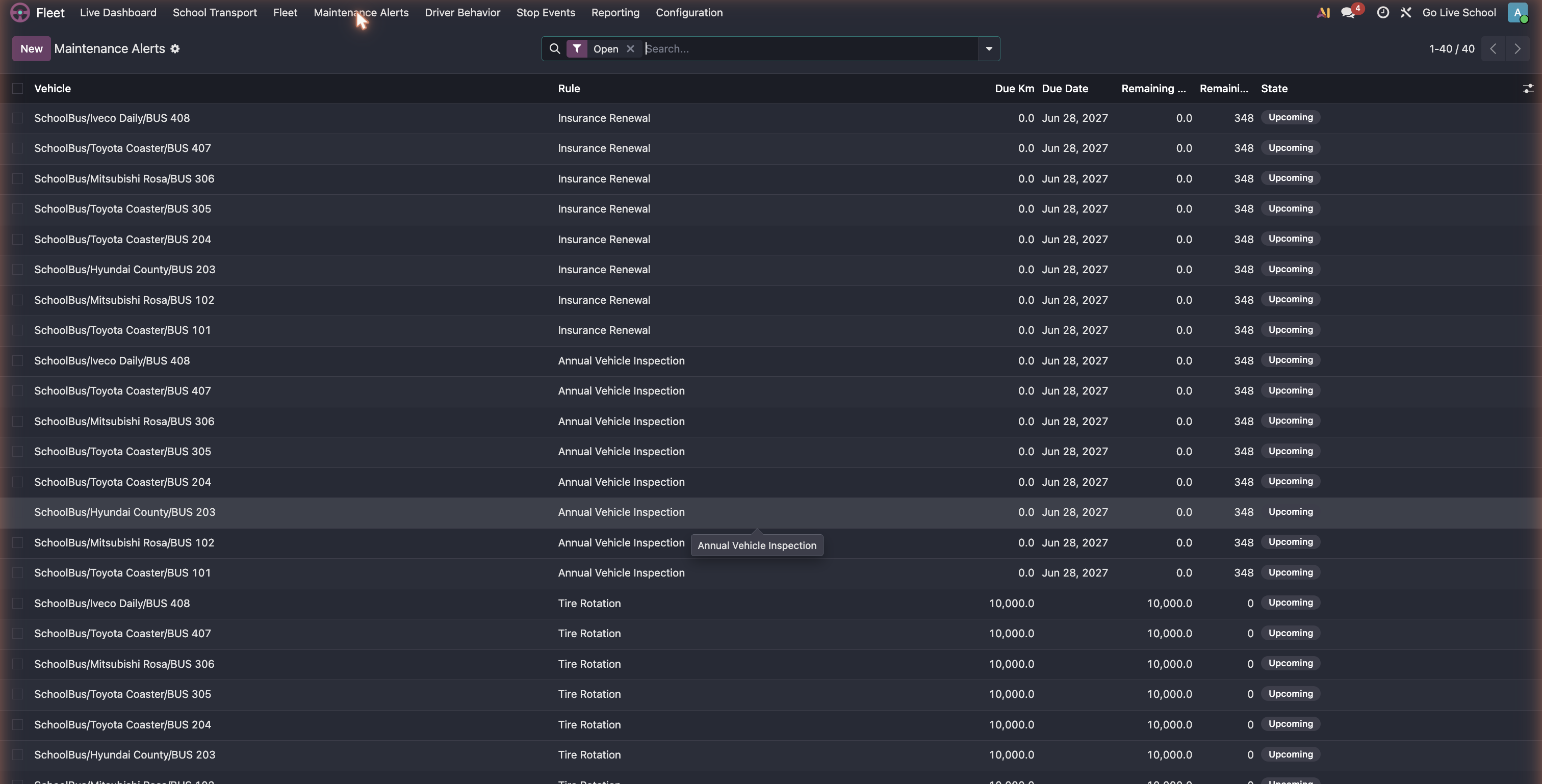The width and height of the screenshot is (1542, 784).
Task: Open the Fleet app home icon
Action: point(20,13)
